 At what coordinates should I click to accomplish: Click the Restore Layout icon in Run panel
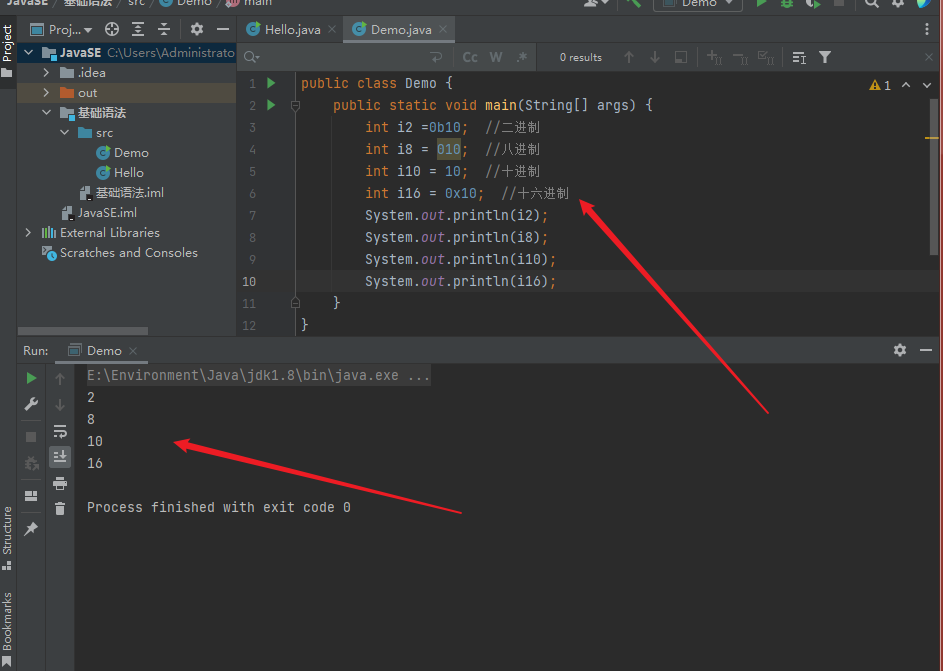(31, 496)
